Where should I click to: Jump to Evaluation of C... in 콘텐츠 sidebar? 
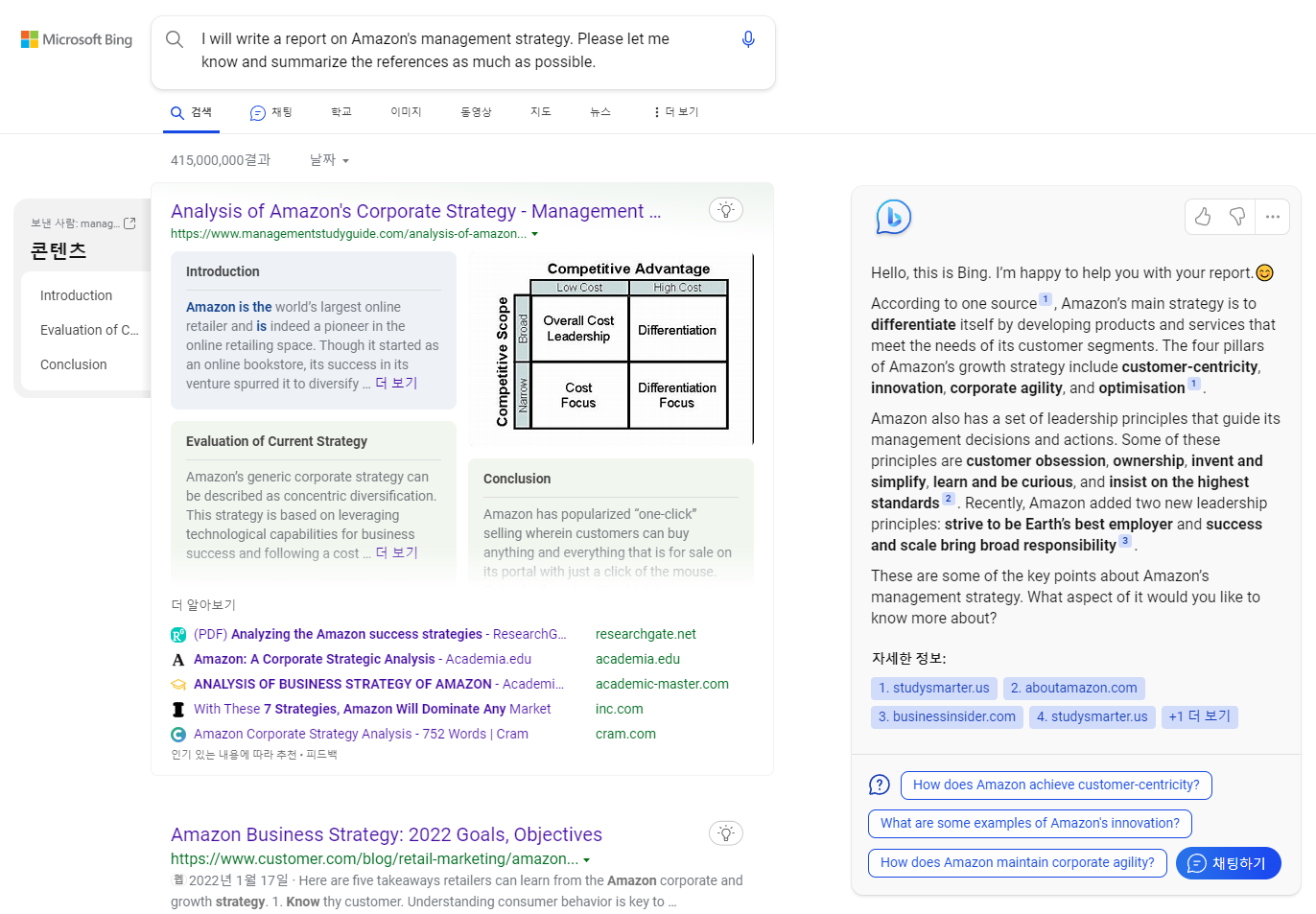[x=89, y=330]
